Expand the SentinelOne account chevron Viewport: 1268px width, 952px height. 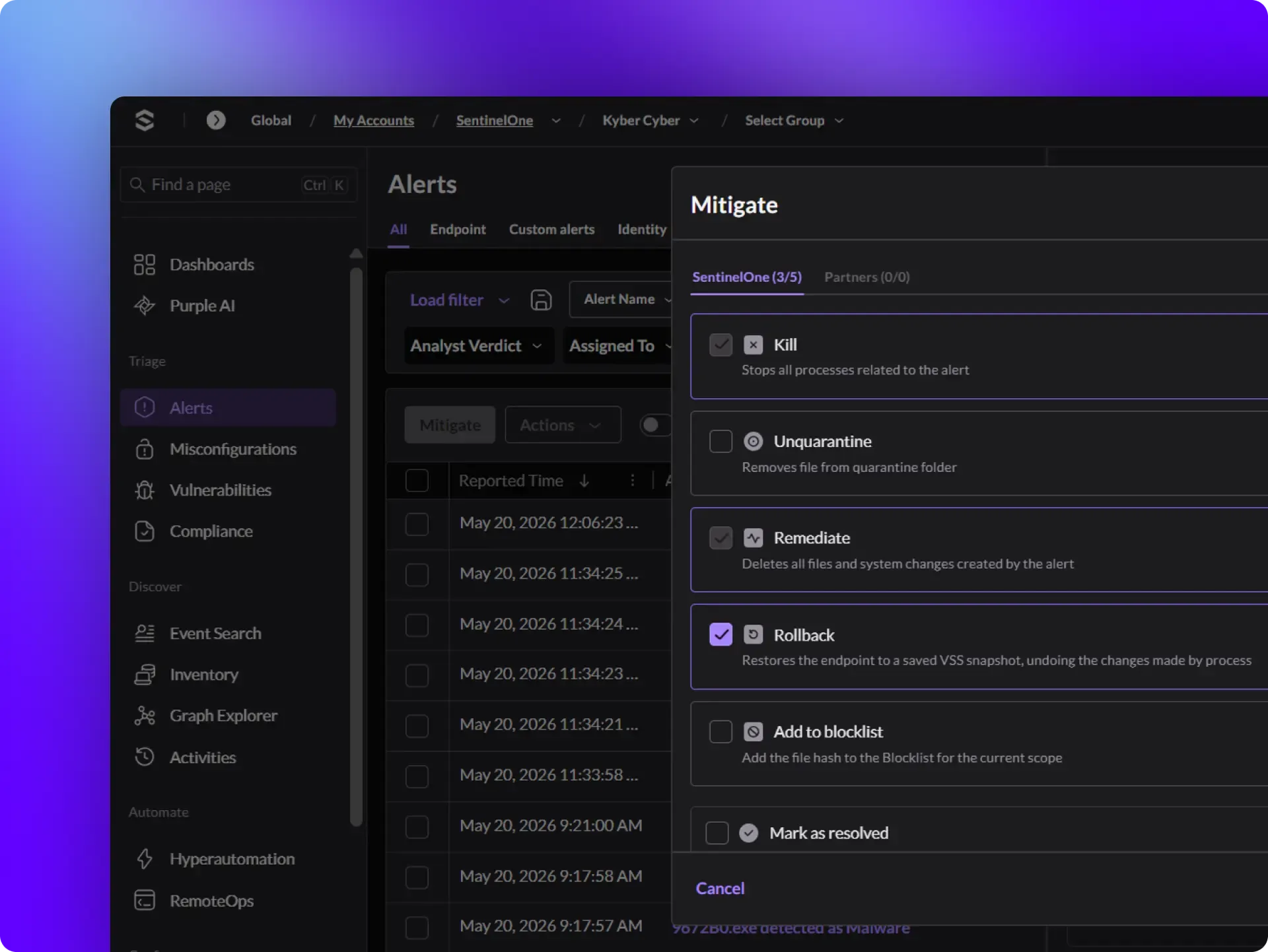pos(556,121)
